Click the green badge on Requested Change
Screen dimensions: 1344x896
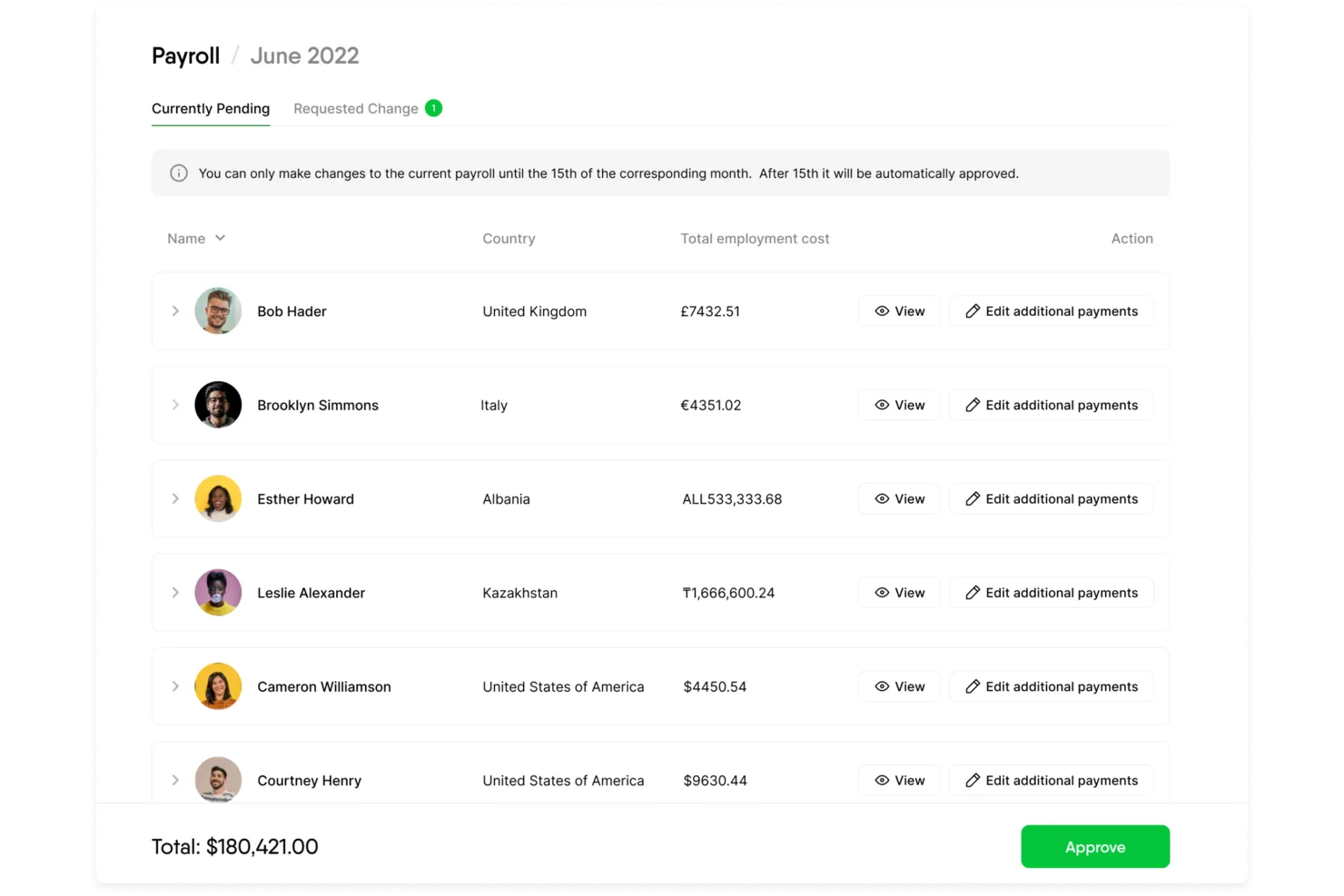(434, 108)
